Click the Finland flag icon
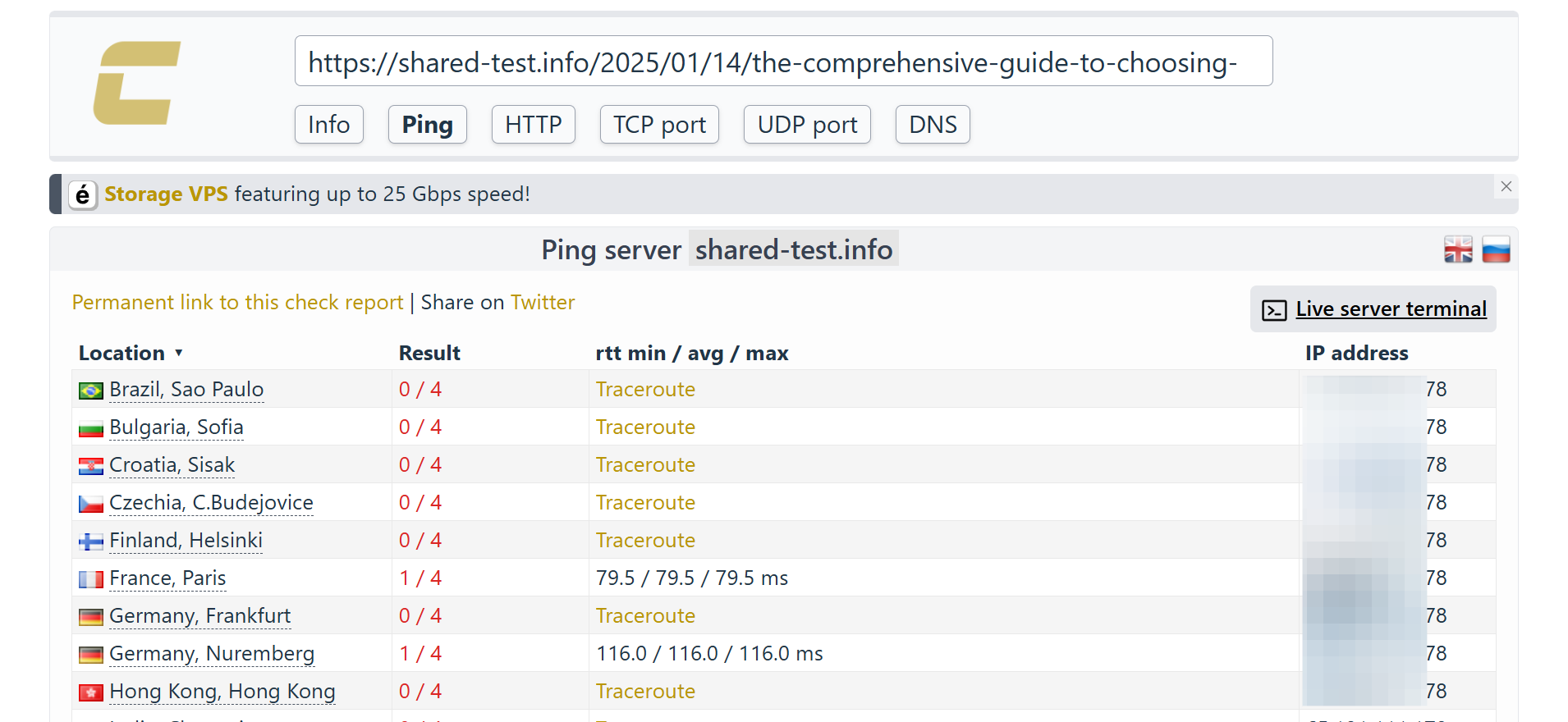This screenshot has width=1568, height=722. 90,541
